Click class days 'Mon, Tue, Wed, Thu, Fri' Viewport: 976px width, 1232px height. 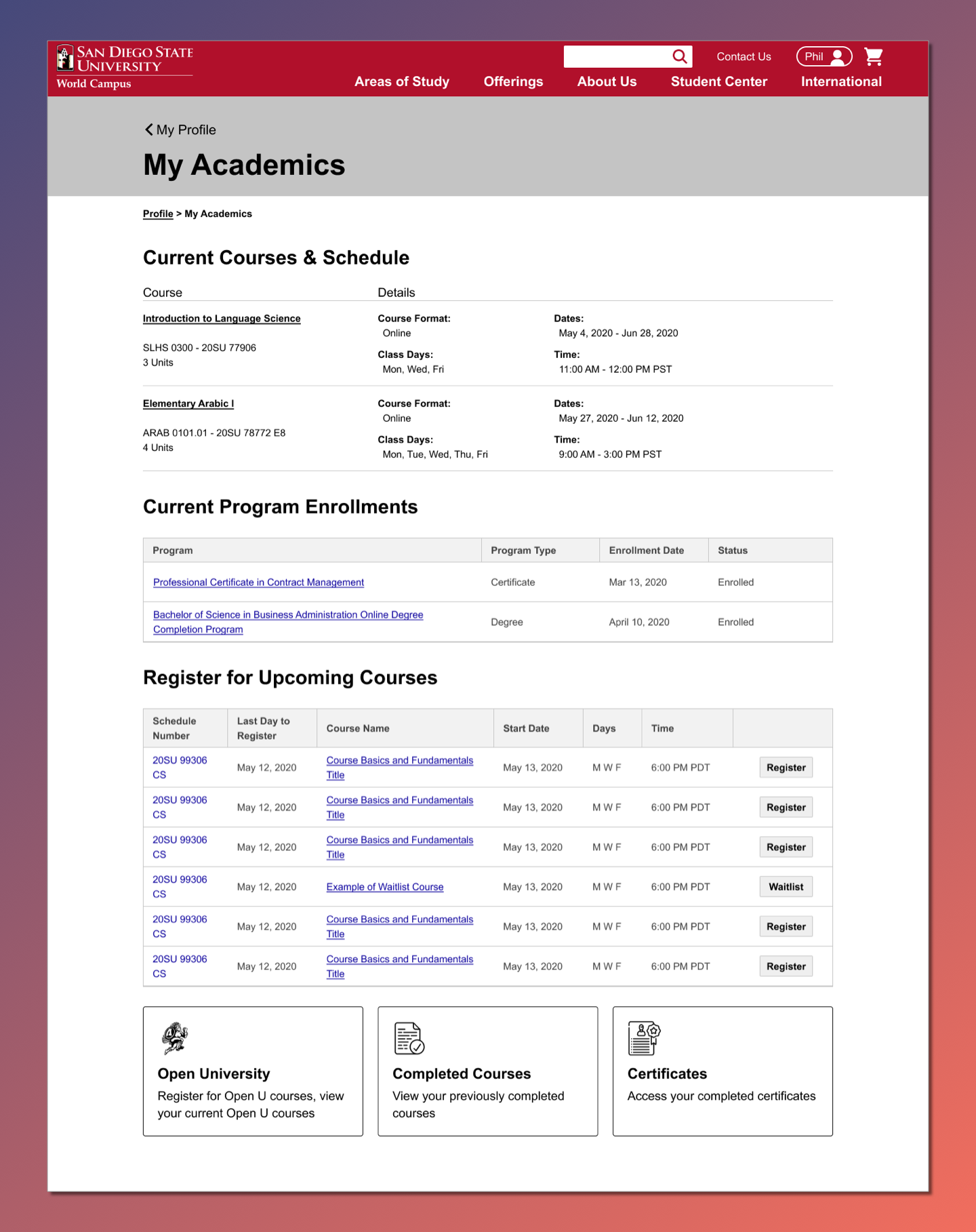[x=435, y=454]
